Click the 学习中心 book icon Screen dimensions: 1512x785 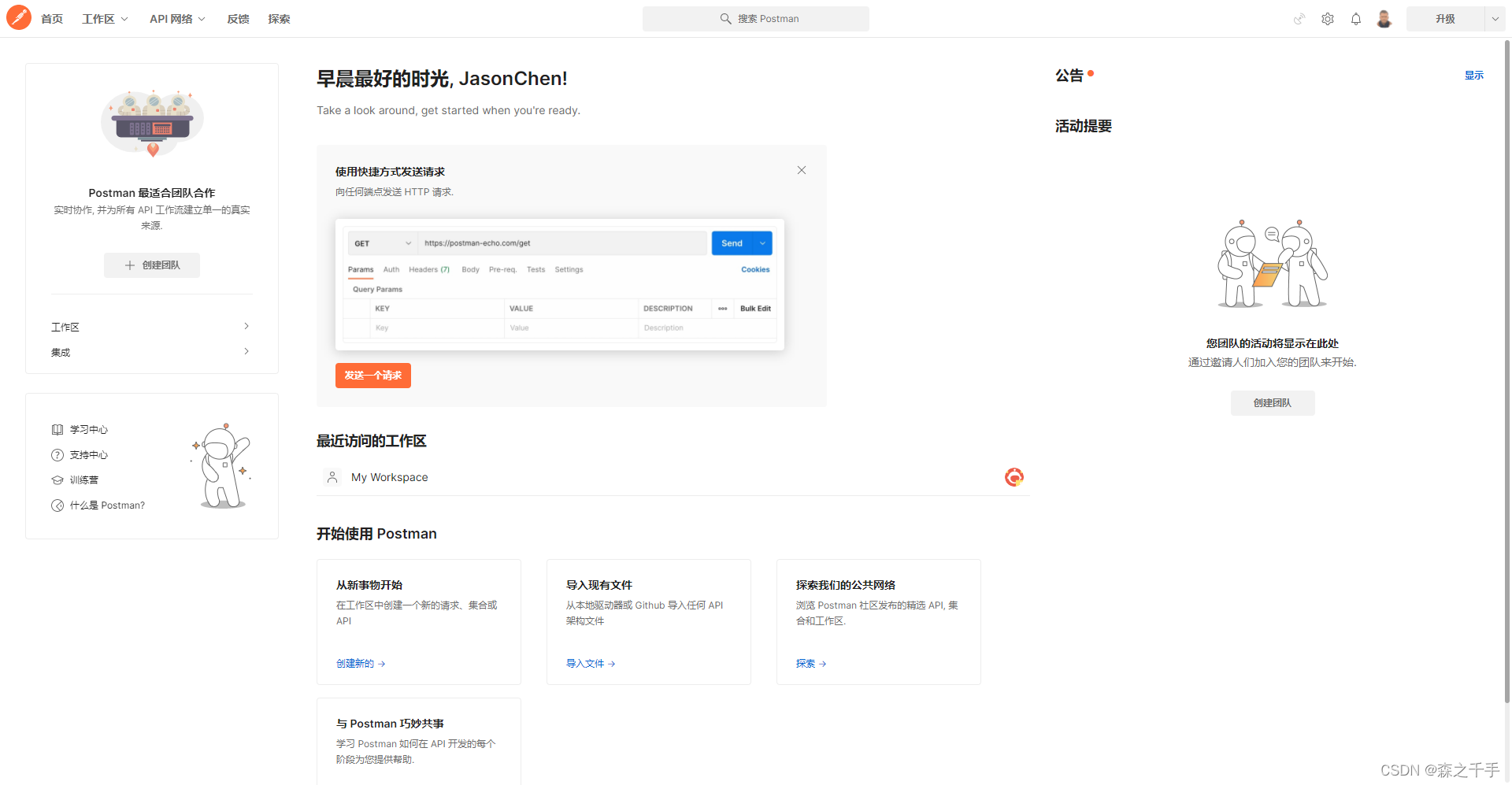[x=57, y=430]
